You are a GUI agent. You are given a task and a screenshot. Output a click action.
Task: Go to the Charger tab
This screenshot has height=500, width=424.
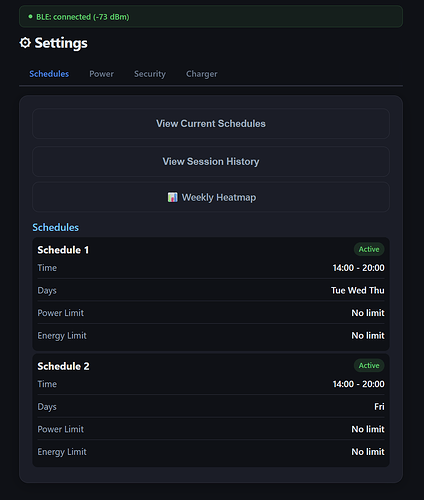point(201,74)
